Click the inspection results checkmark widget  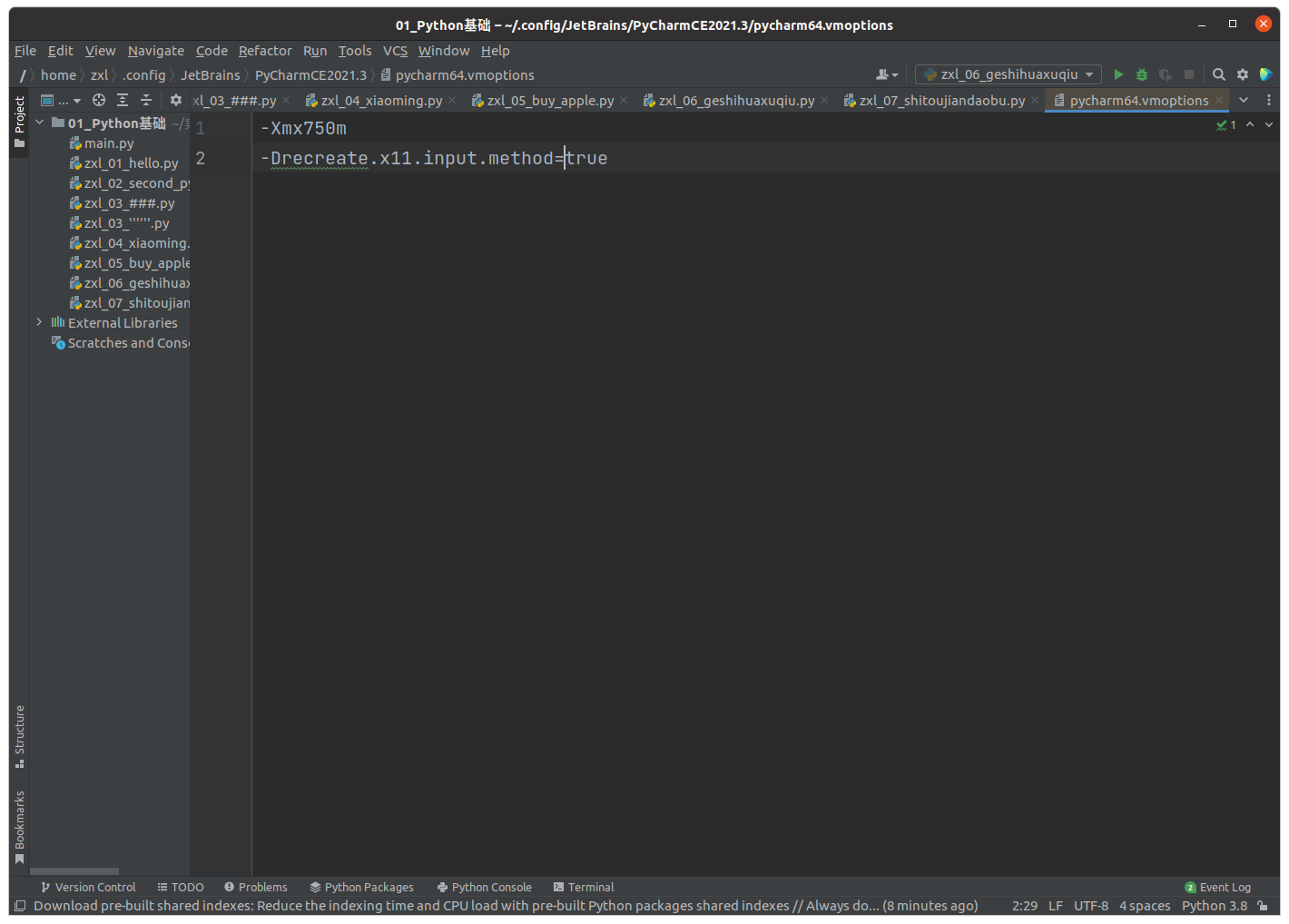1226,125
